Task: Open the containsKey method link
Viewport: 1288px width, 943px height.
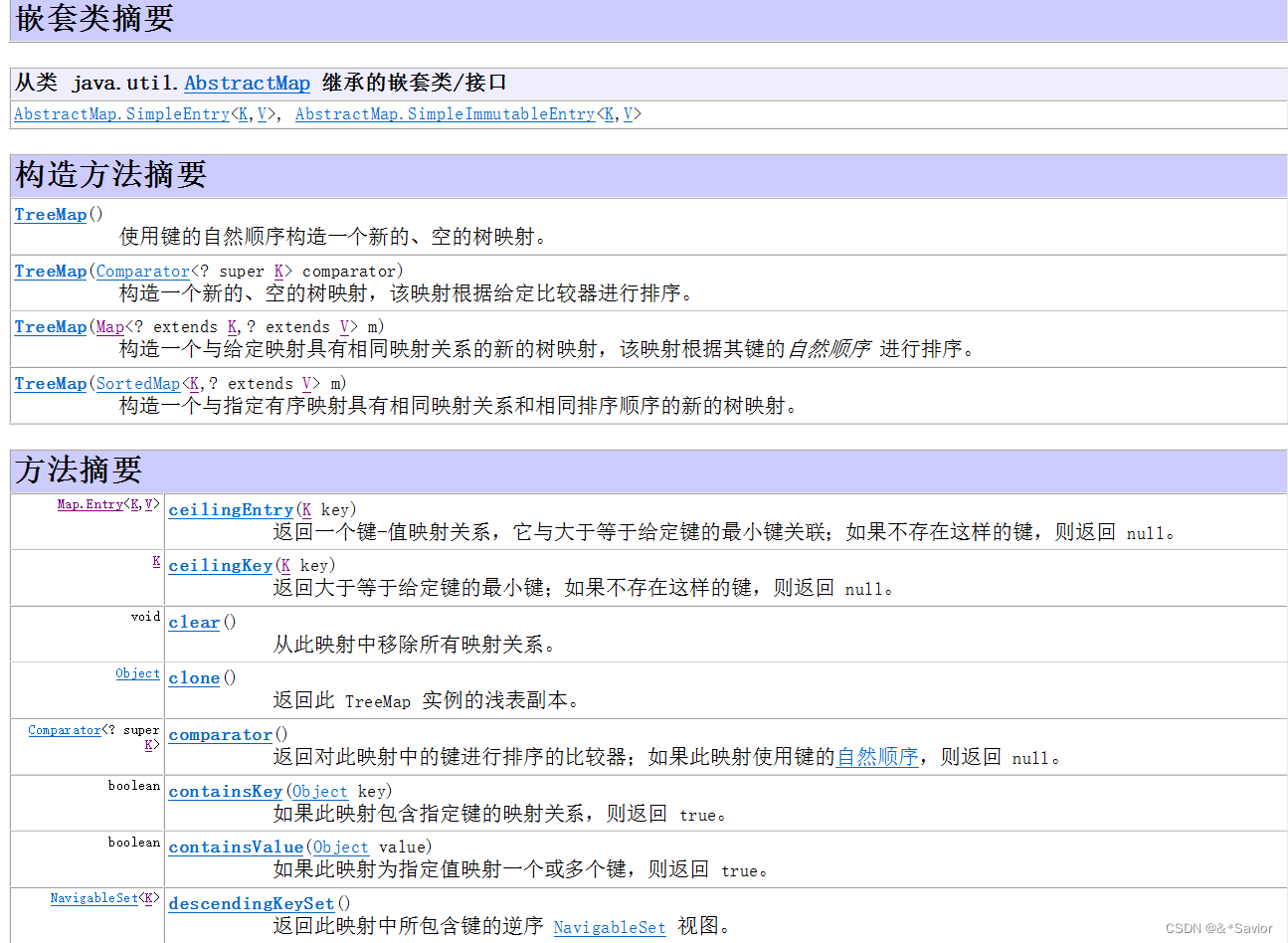Action: point(226,791)
